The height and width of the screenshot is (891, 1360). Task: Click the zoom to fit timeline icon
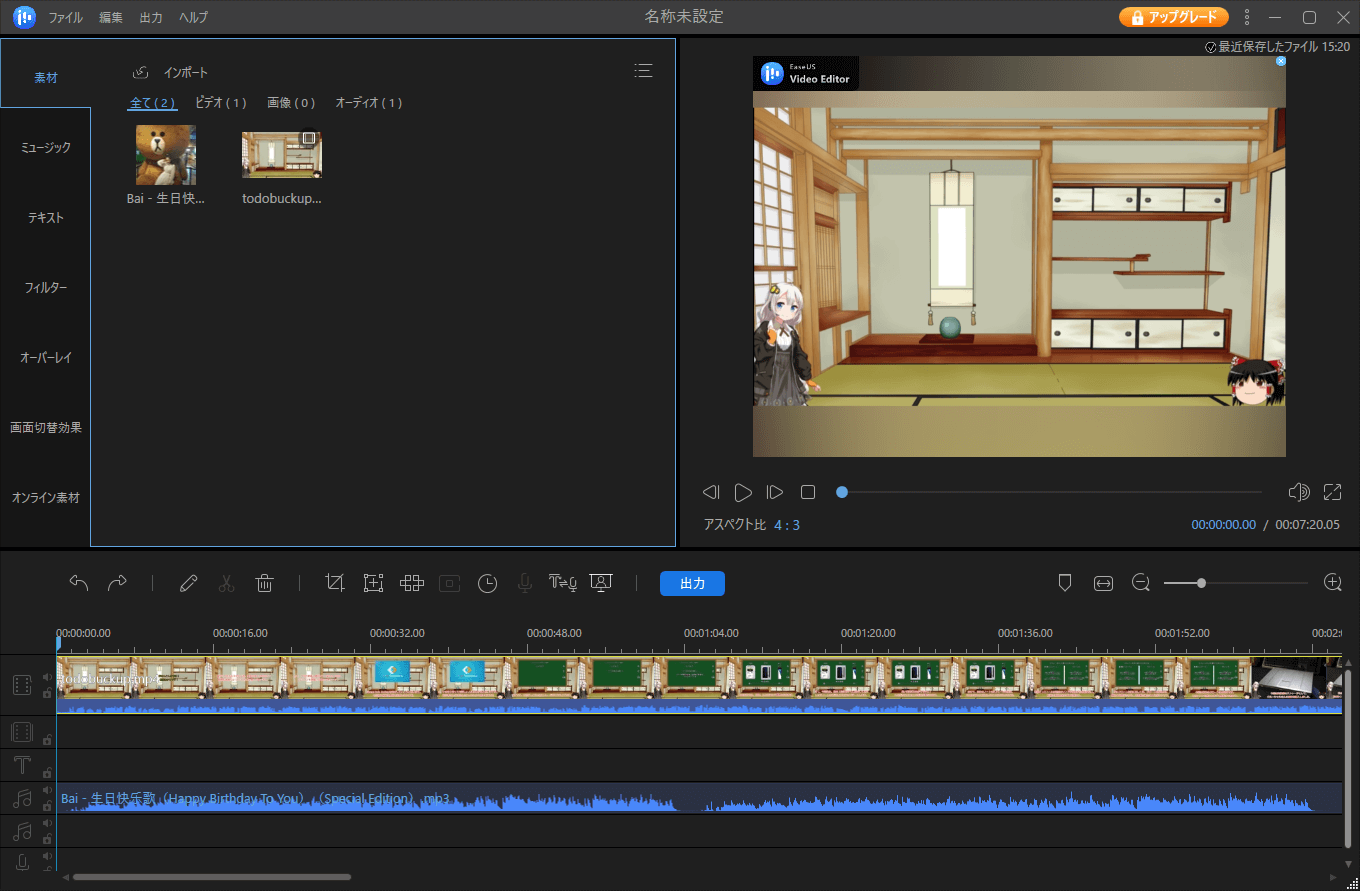[x=1103, y=583]
